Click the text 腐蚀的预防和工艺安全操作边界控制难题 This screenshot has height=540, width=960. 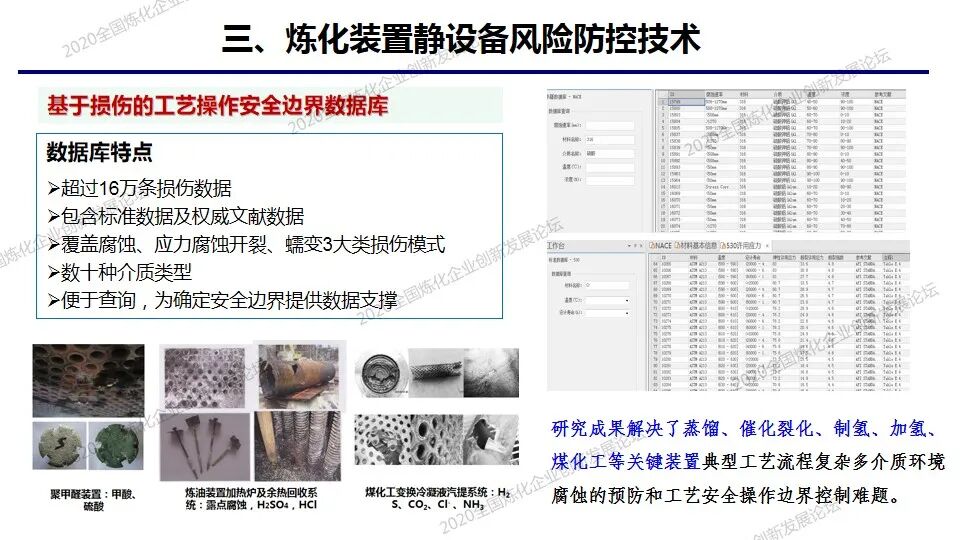click(726, 495)
